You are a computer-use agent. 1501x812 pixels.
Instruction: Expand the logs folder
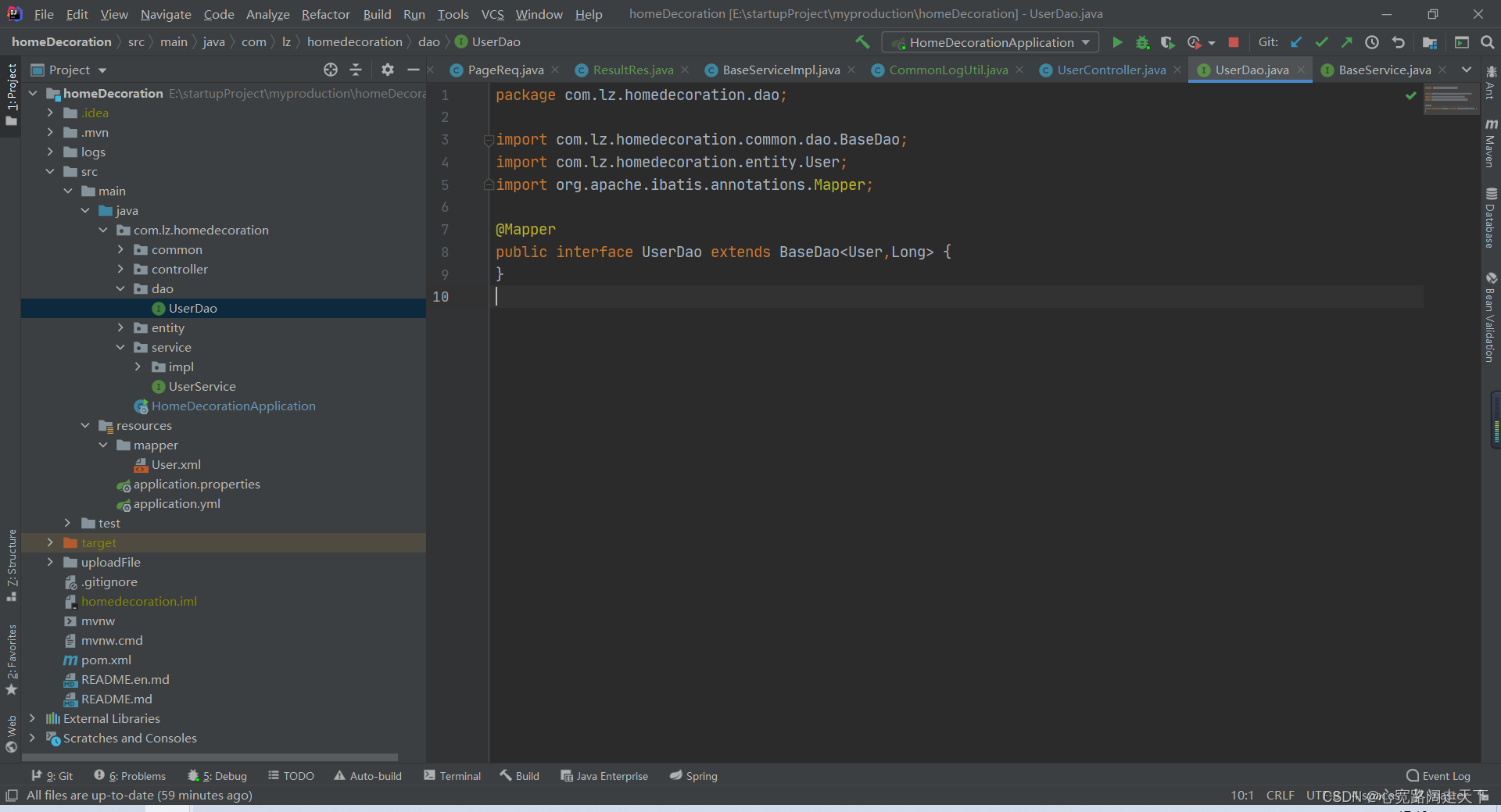(50, 152)
